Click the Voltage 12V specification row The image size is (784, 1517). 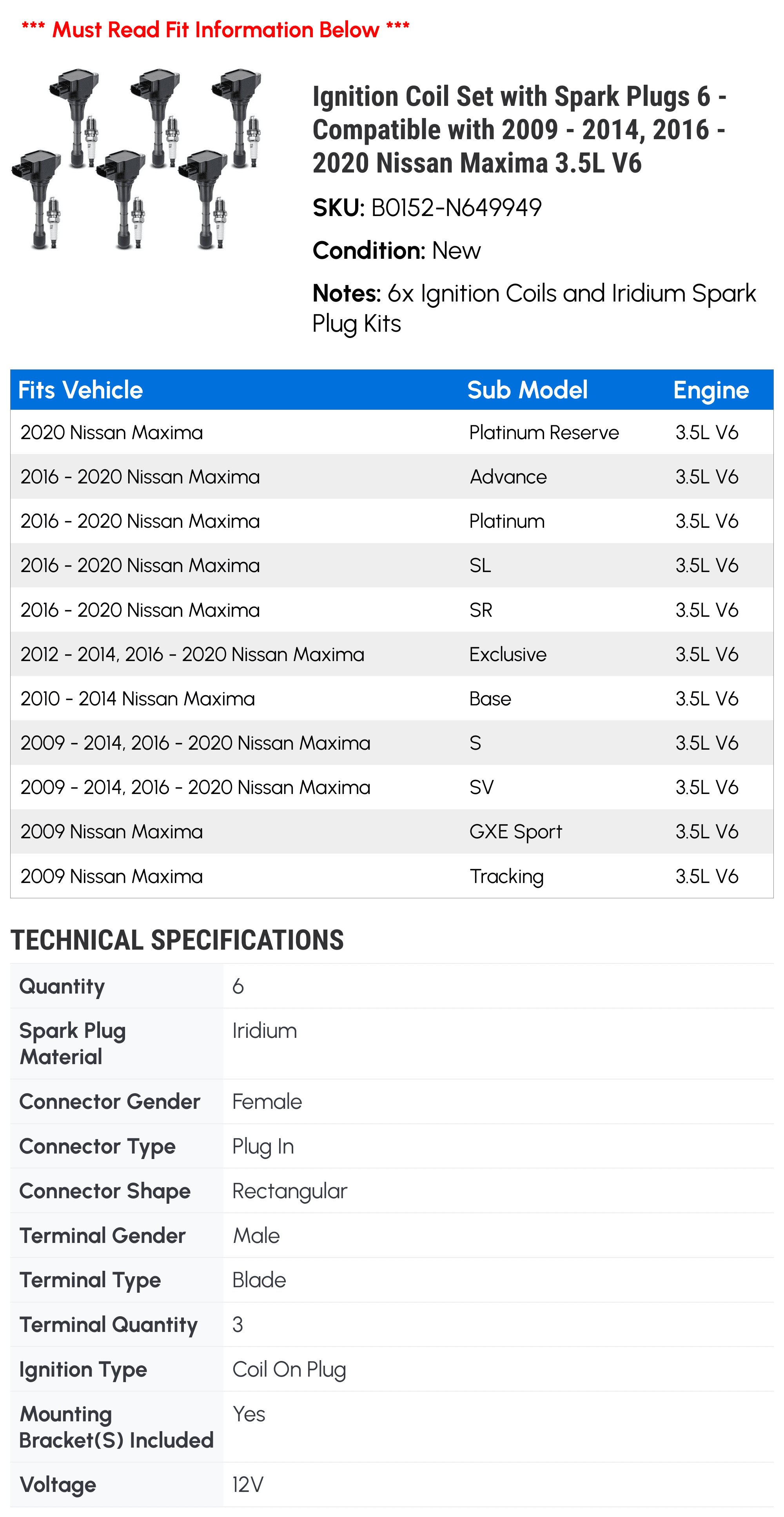pos(392,1484)
